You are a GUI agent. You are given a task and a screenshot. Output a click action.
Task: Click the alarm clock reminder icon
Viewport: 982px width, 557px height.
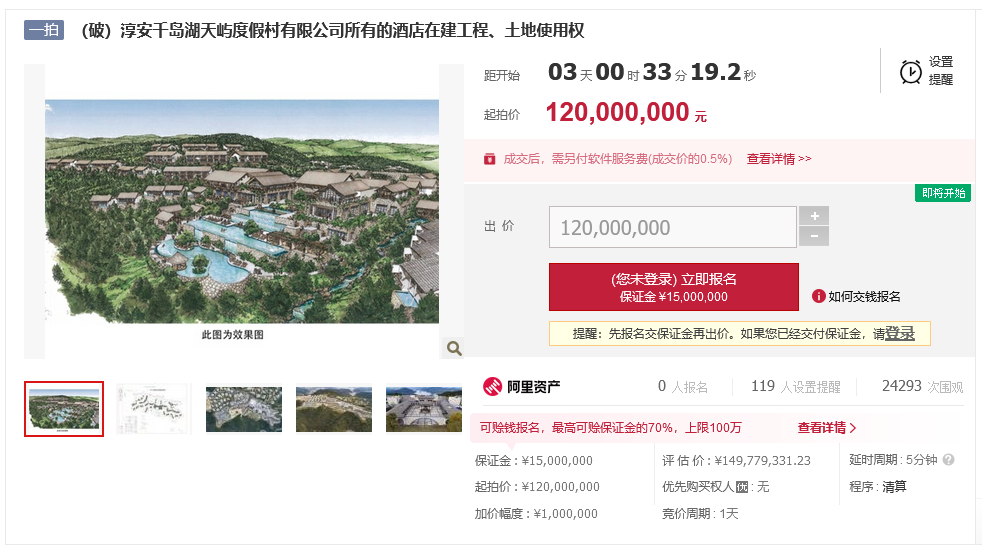coord(910,72)
